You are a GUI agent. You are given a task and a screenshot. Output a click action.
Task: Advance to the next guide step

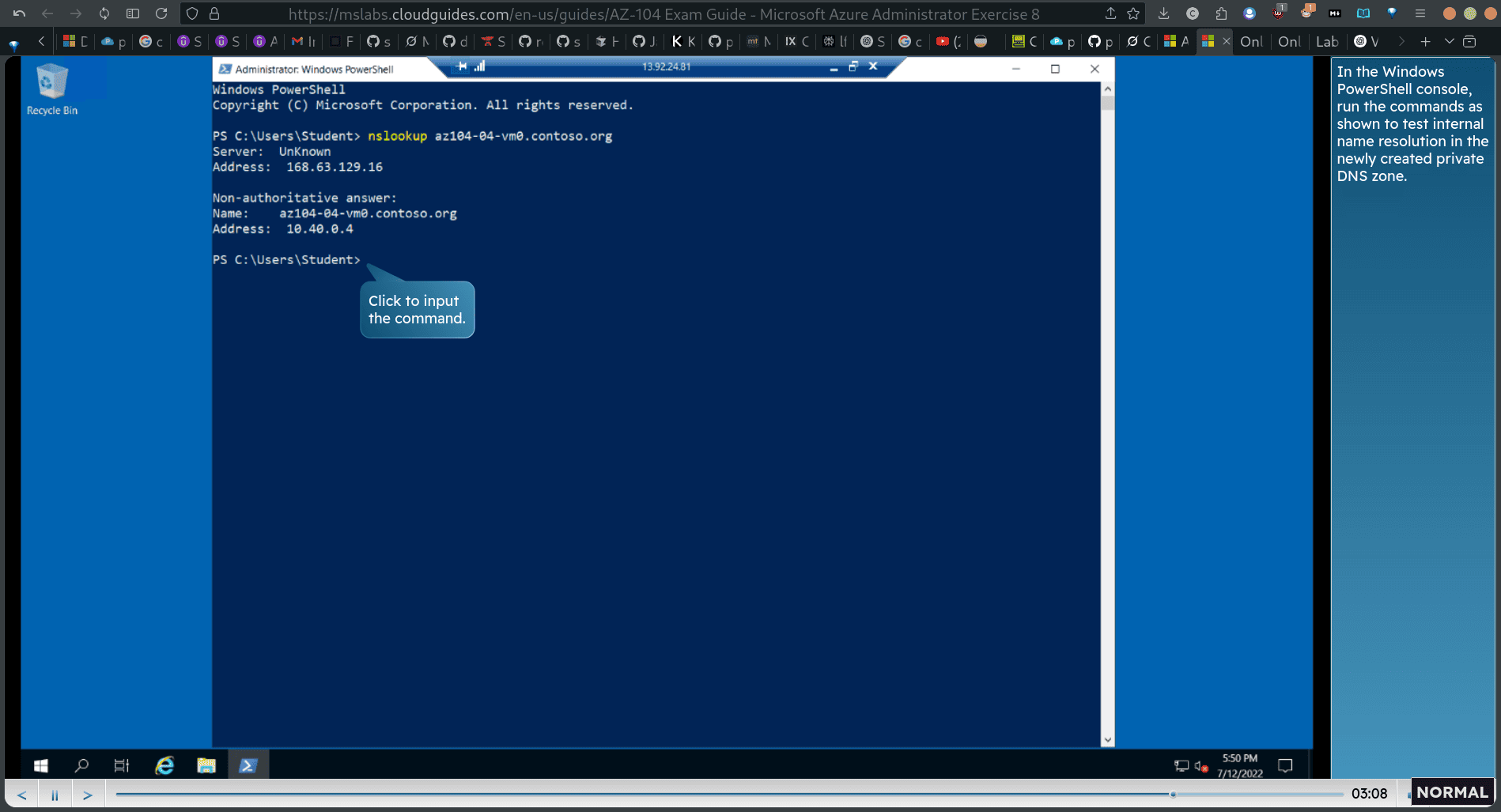[x=88, y=795]
